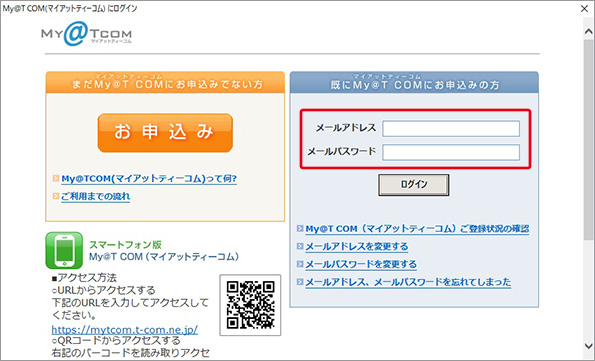Open the https://mytcom.t-com.ne.jp/ URL link
Image resolution: width=595 pixels, height=361 pixels.
coord(124,329)
